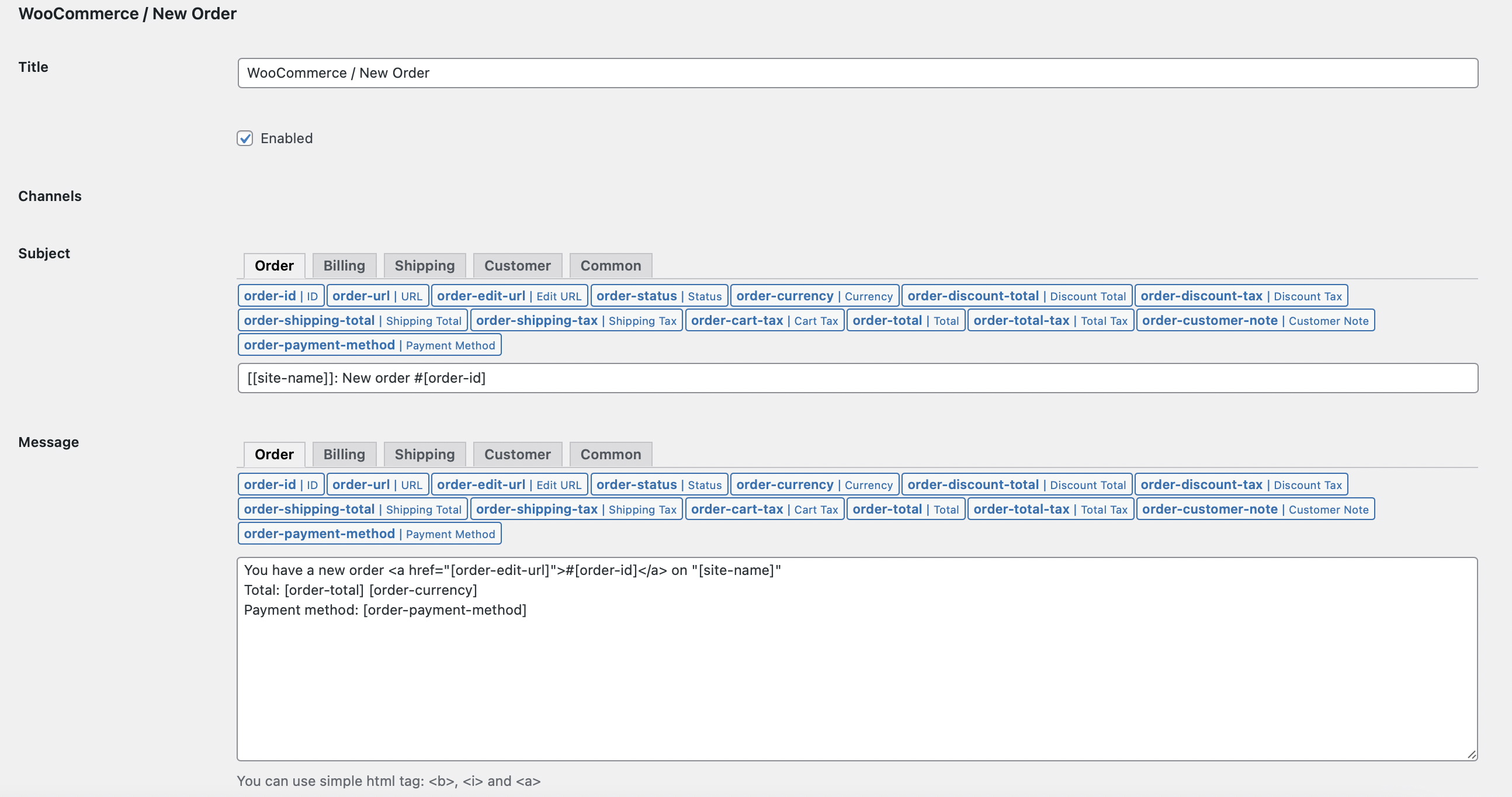Insert order-shipping-tax tag into Message
This screenshot has width=1512, height=797.
click(577, 510)
